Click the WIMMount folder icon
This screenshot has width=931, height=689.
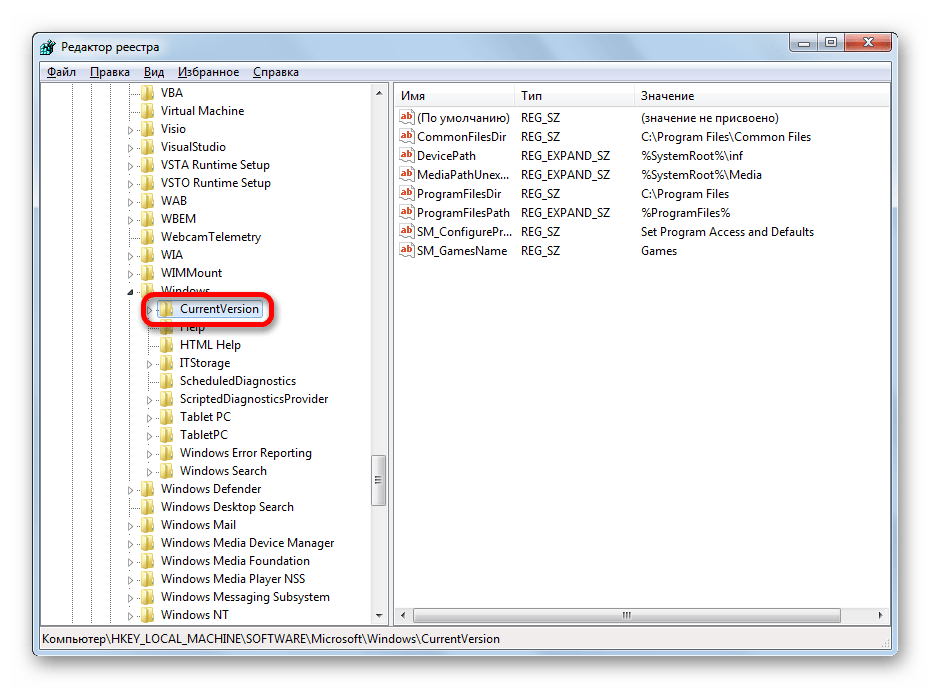148,273
